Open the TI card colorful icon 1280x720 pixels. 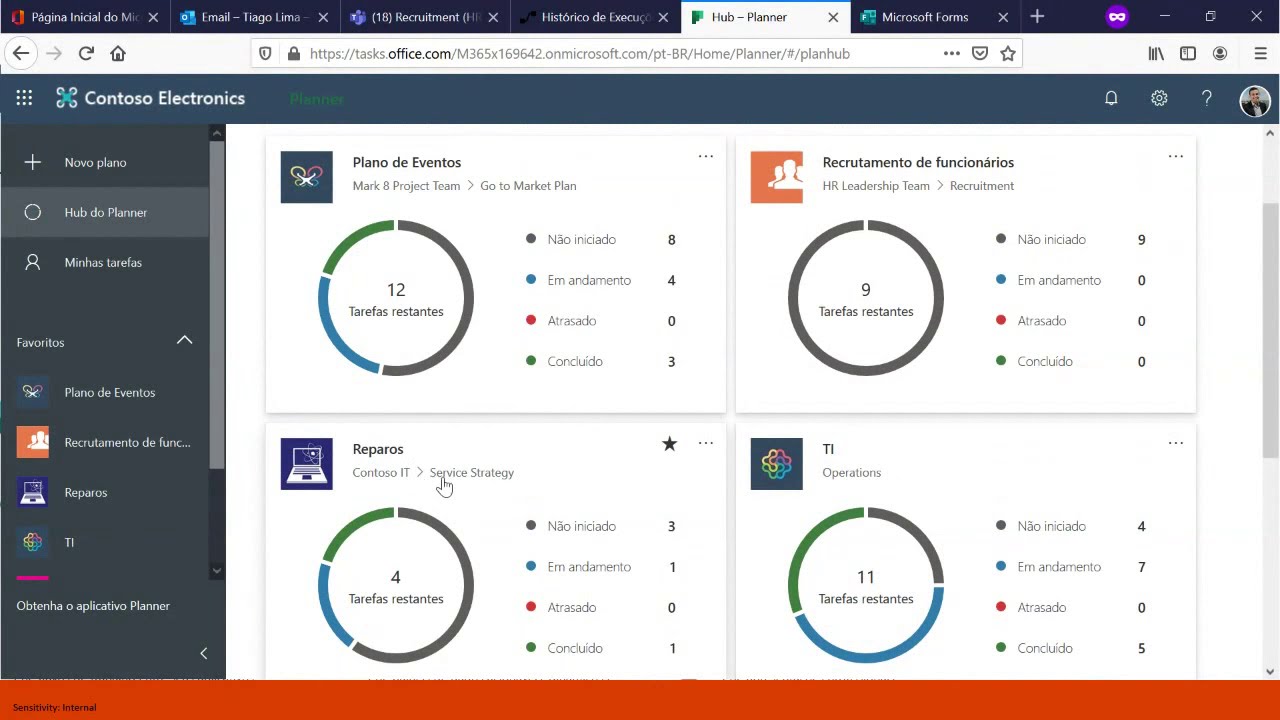pos(776,464)
